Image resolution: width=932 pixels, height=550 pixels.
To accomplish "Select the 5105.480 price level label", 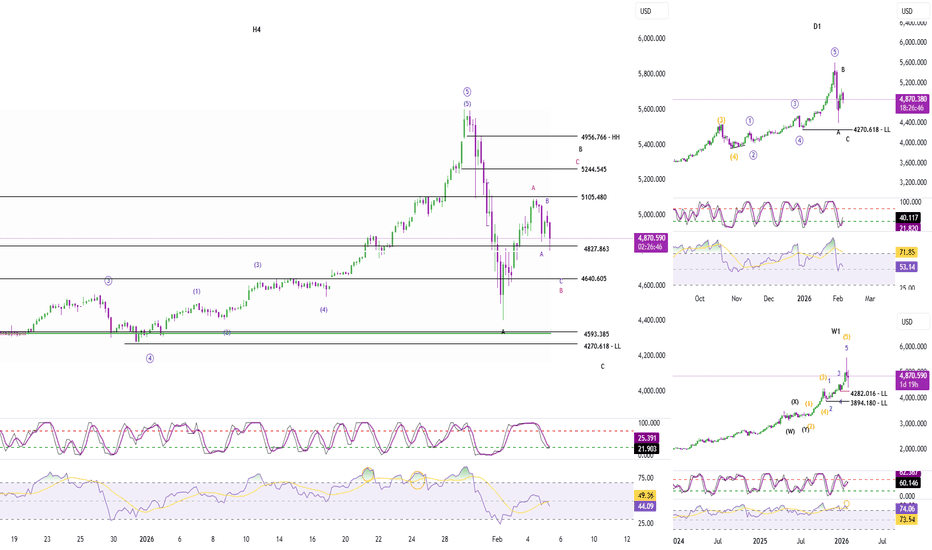I will click(x=594, y=197).
